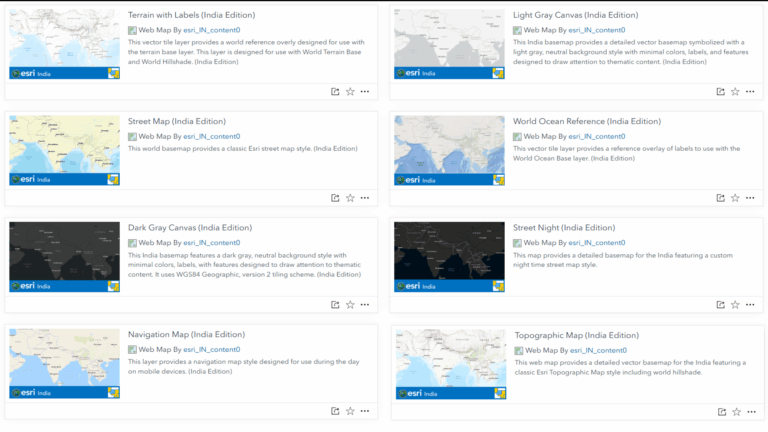Open World Ocean Reference (India Edition) title

pyautogui.click(x=587, y=121)
